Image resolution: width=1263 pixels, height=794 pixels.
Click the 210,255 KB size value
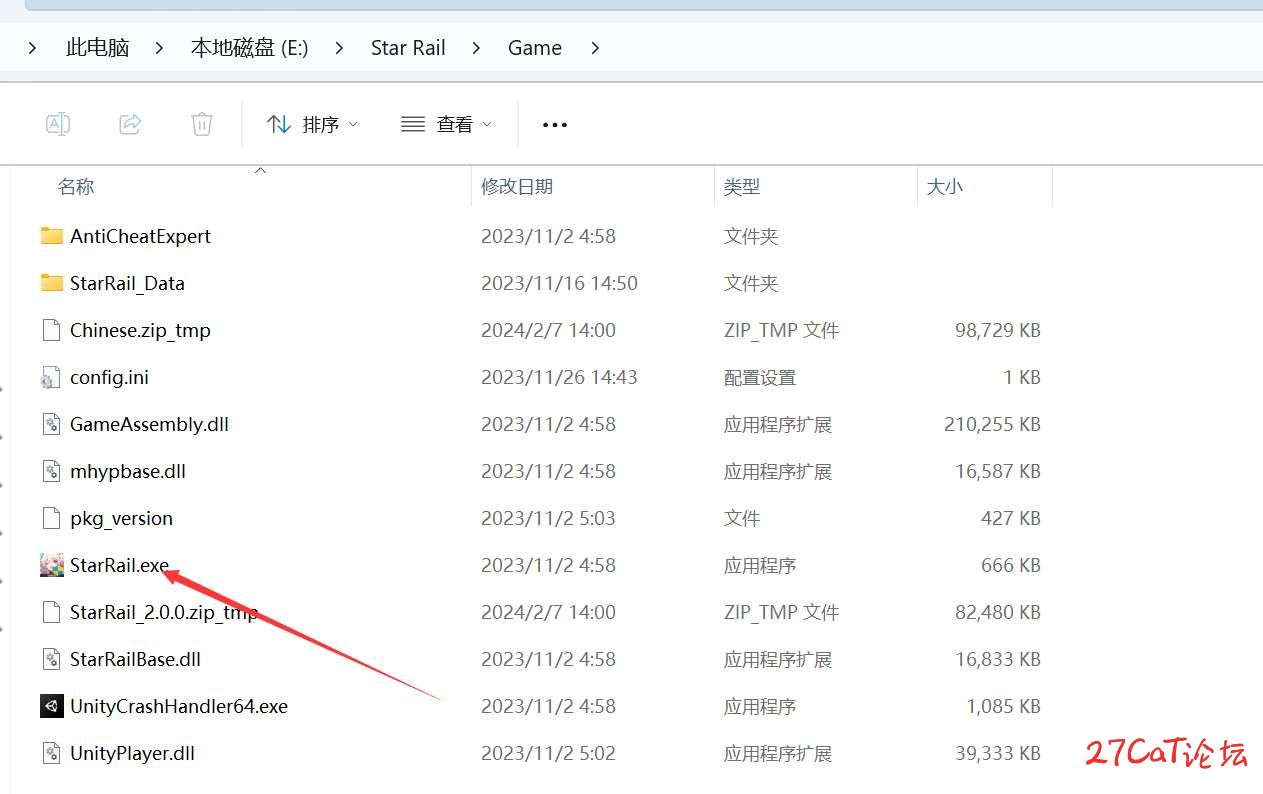click(992, 424)
